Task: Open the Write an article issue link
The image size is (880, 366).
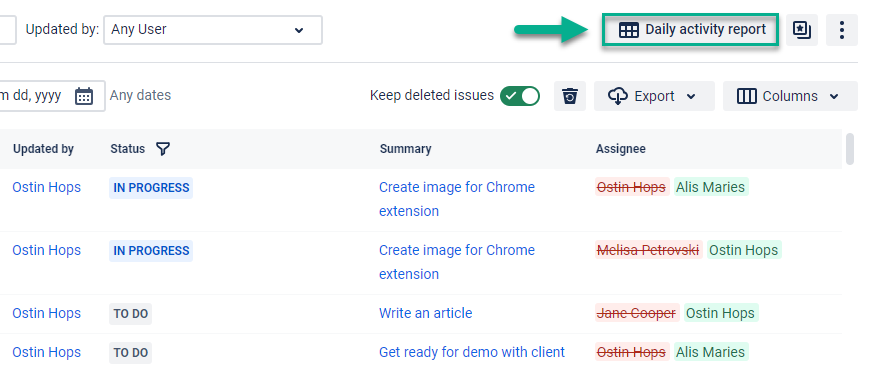Action: 425,313
